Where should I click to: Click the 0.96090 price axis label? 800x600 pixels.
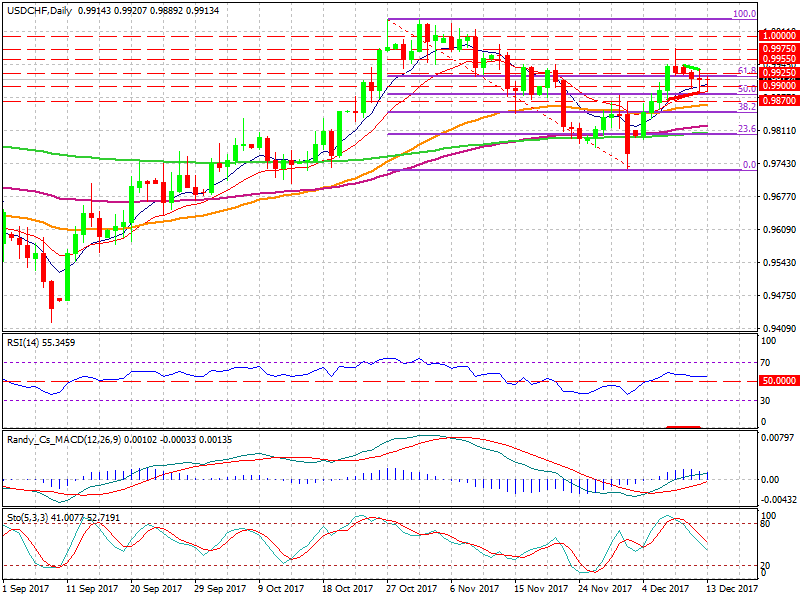(778, 230)
